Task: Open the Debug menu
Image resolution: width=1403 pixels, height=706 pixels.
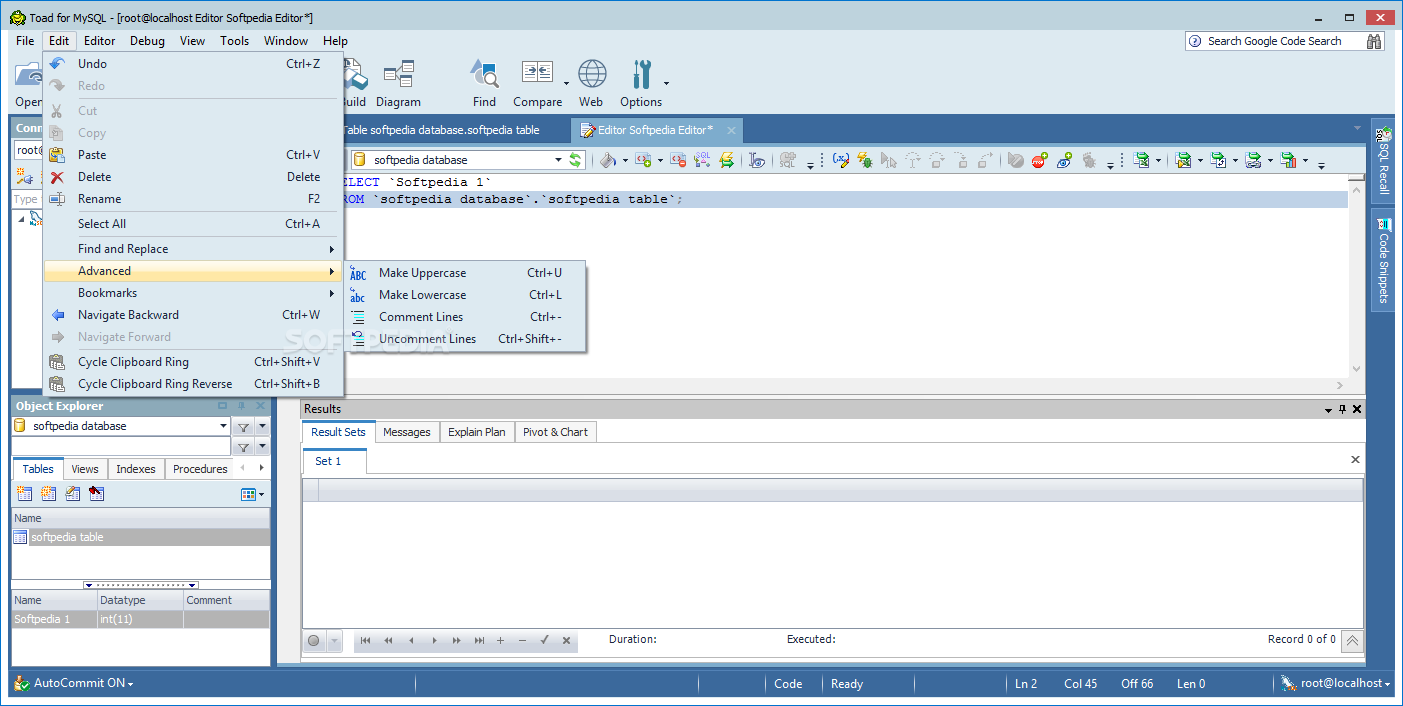Action: [147, 41]
